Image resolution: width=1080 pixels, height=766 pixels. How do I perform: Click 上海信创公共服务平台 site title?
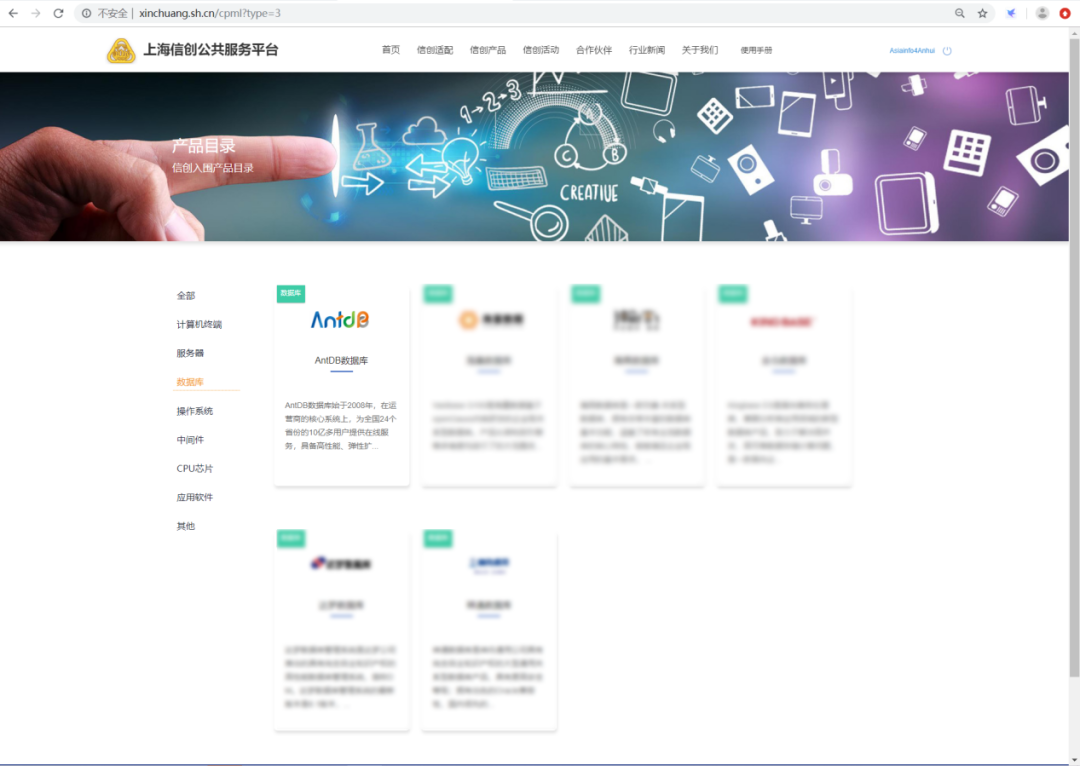[211, 50]
